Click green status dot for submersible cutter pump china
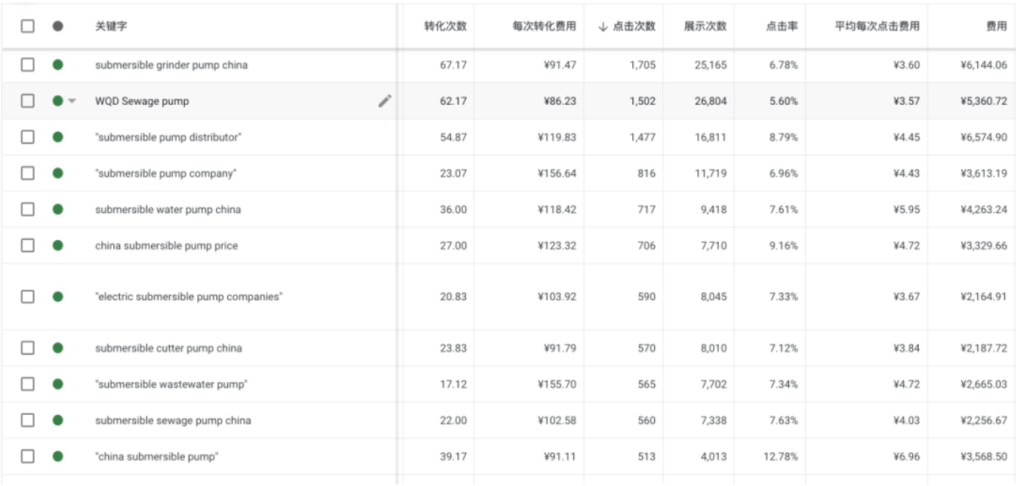 pyautogui.click(x=57, y=348)
